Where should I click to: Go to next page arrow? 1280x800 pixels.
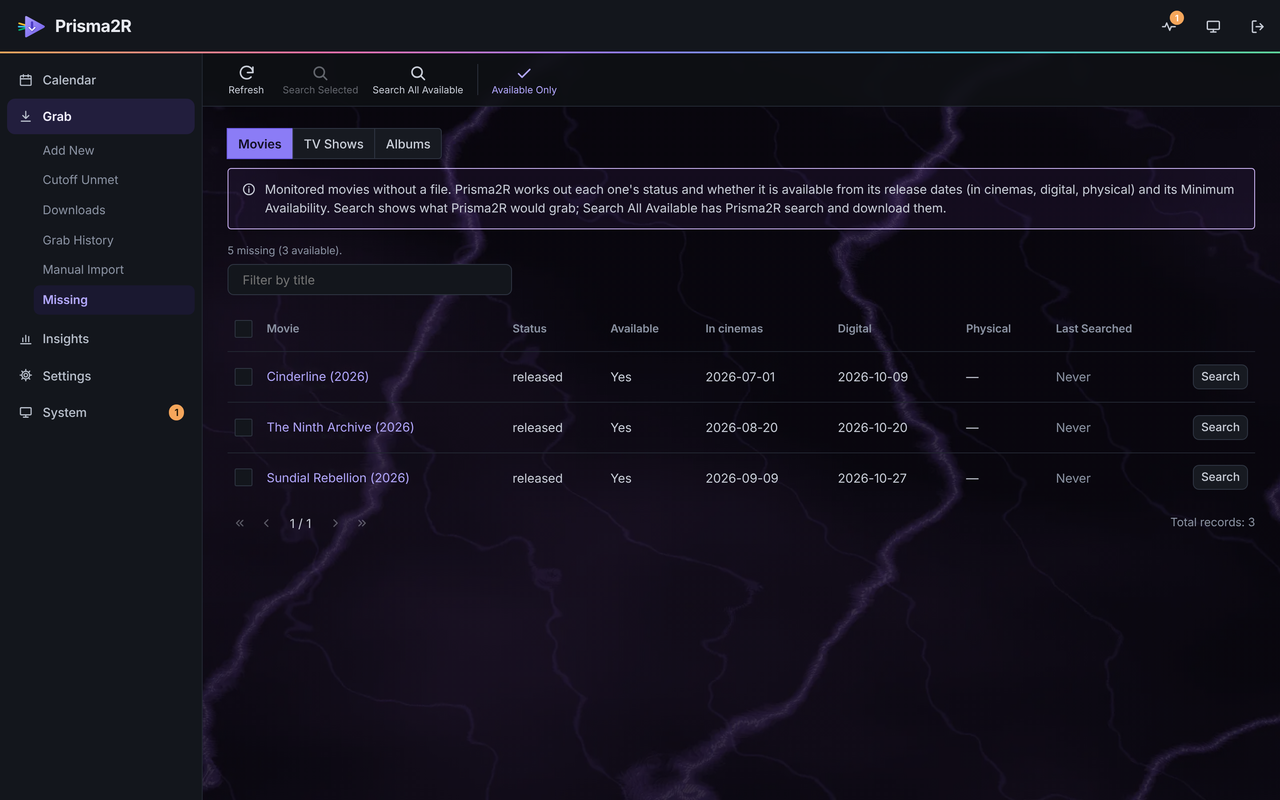[335, 523]
